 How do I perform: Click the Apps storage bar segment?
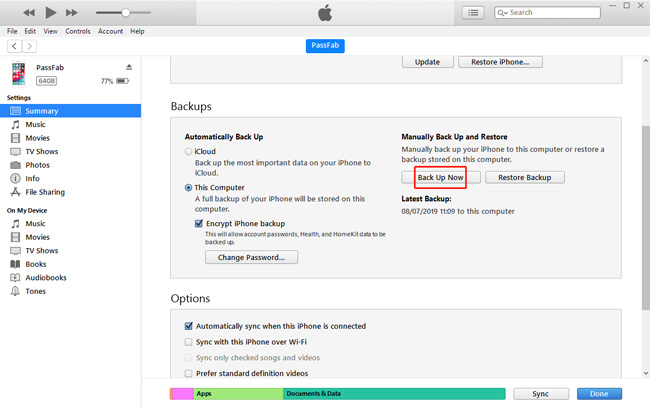238,394
